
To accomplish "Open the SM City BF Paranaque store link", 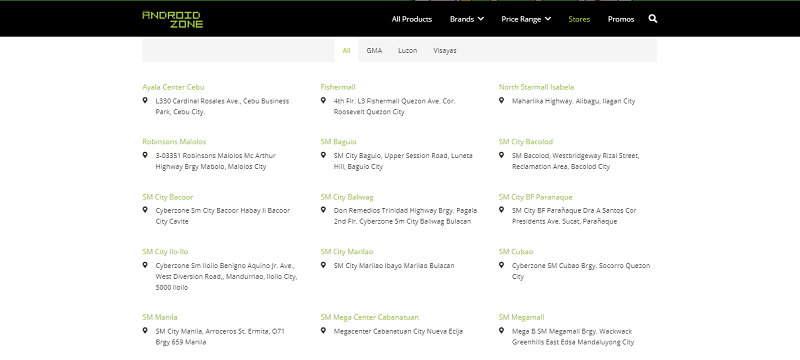I will pyautogui.click(x=536, y=197).
